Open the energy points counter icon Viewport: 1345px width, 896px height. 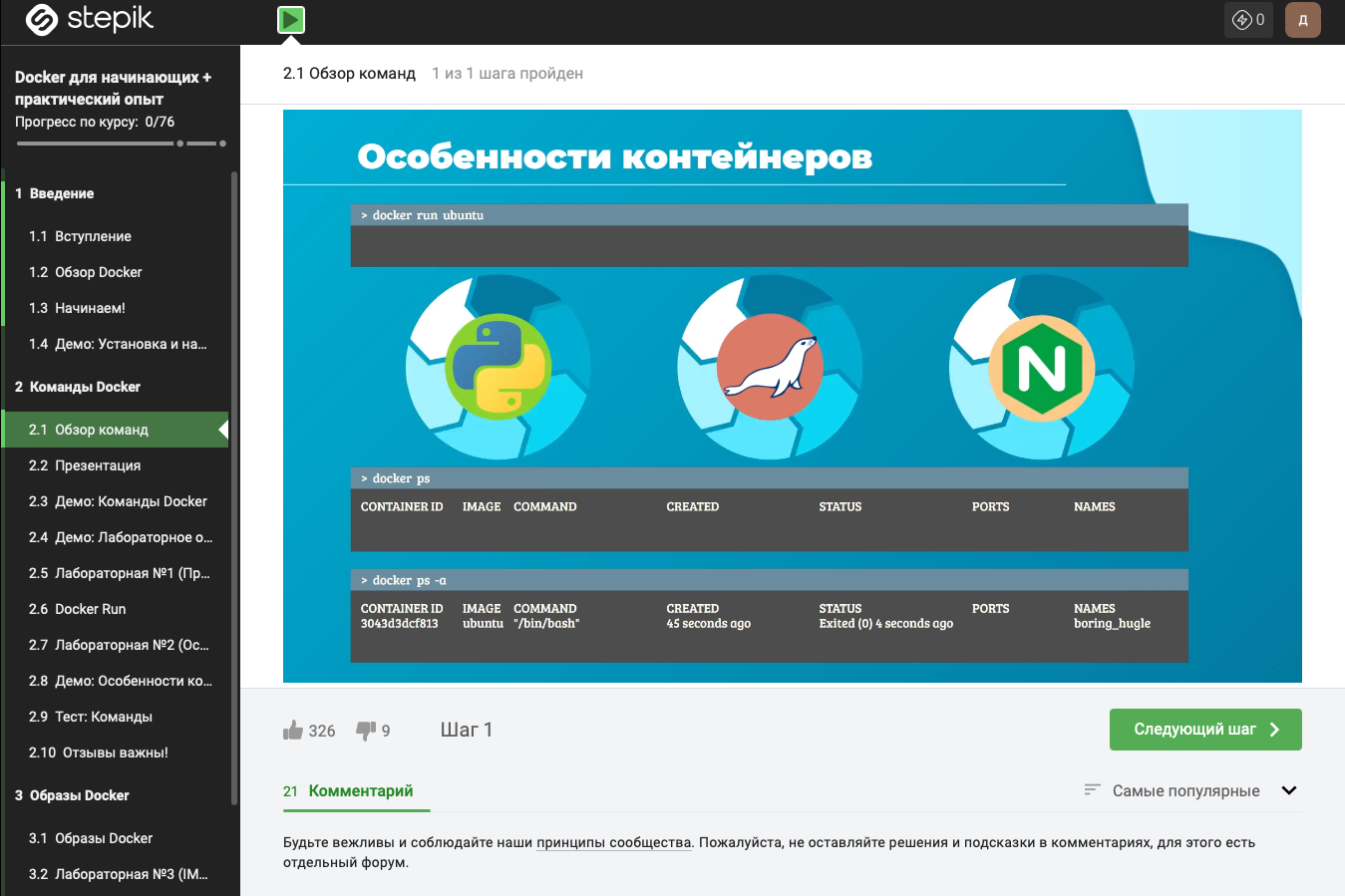(1248, 20)
